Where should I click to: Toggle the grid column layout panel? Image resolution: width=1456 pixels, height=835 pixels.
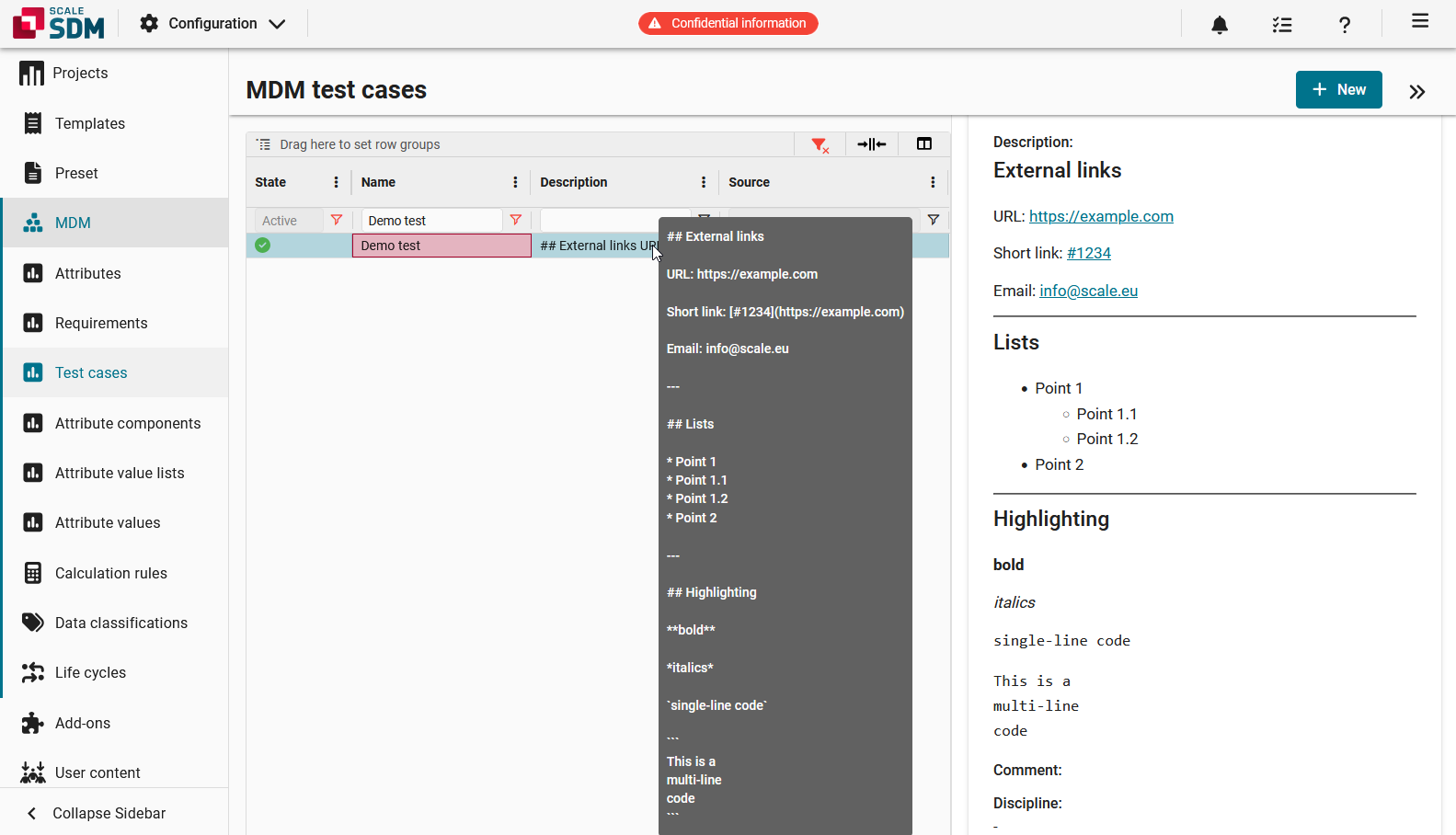tap(924, 144)
